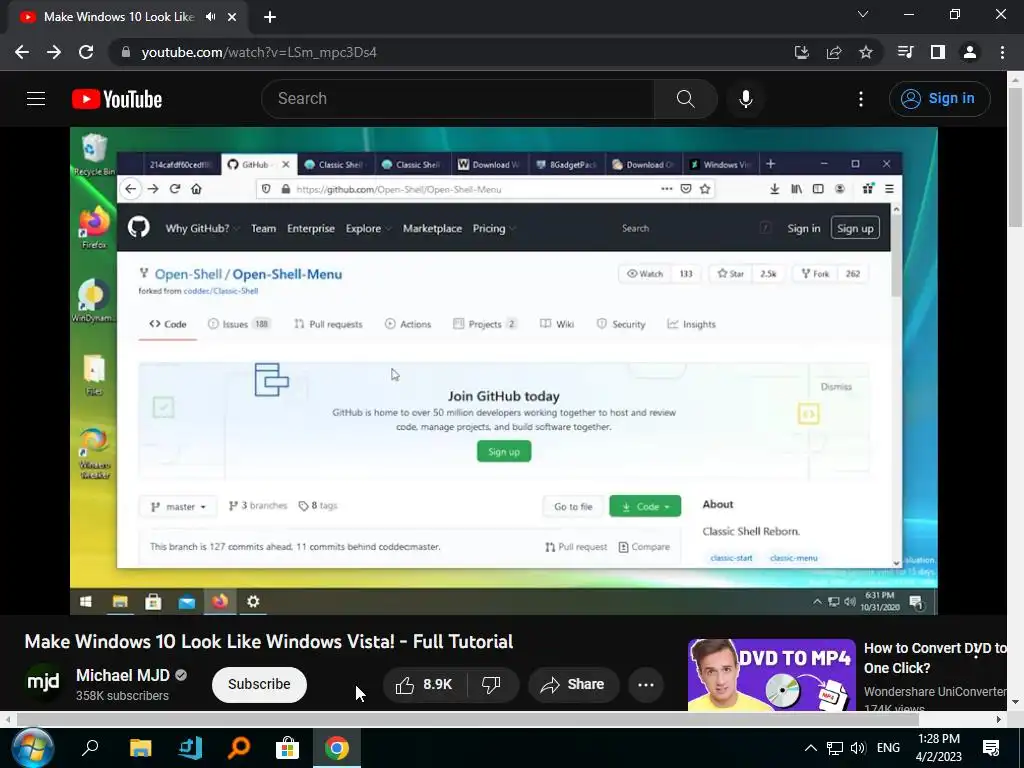Click 'Wondershare UniConverter' channel text
The height and width of the screenshot is (768, 1024).
pos(935,691)
